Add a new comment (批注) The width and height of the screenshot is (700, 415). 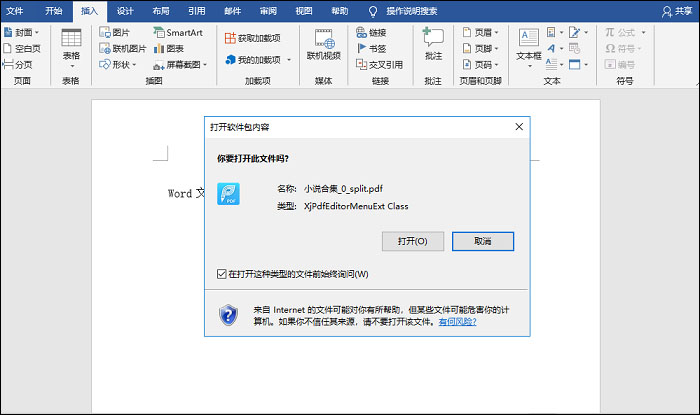433,44
